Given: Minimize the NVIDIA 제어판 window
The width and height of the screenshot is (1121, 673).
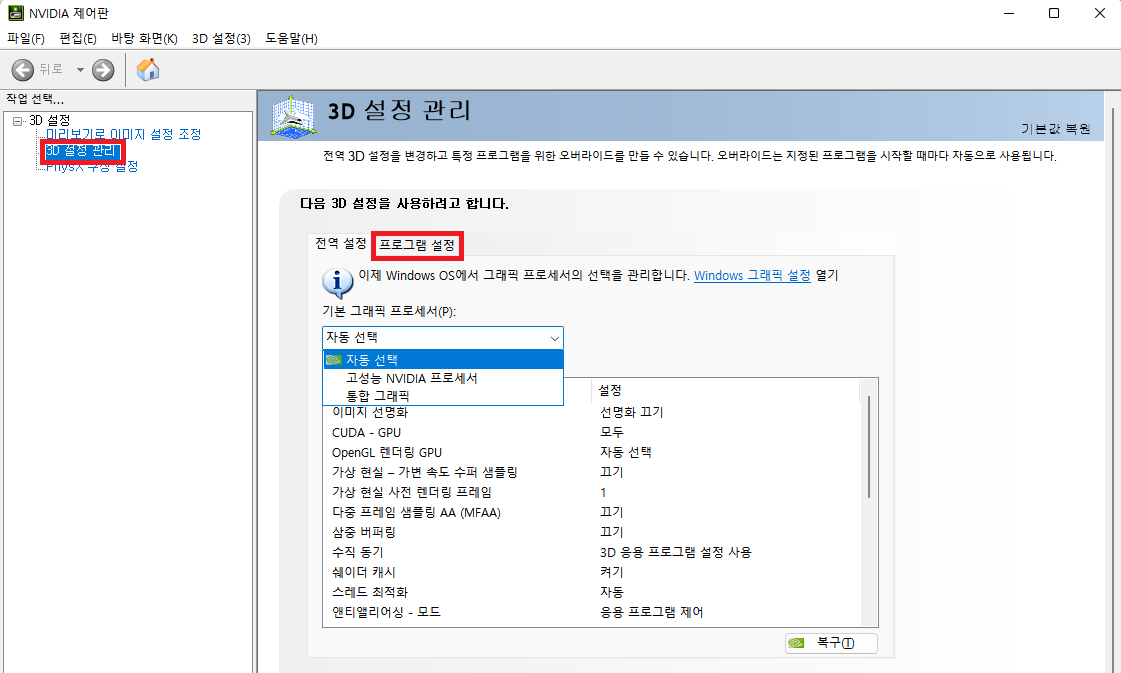Looking at the screenshot, I should coord(1009,13).
